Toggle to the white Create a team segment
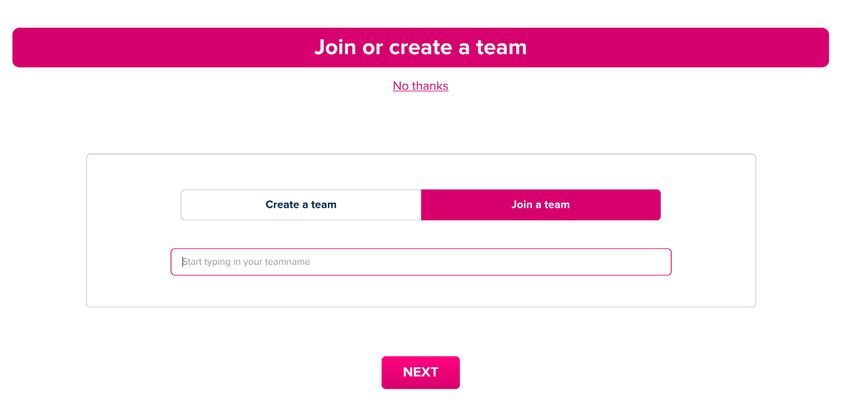 [x=301, y=205]
